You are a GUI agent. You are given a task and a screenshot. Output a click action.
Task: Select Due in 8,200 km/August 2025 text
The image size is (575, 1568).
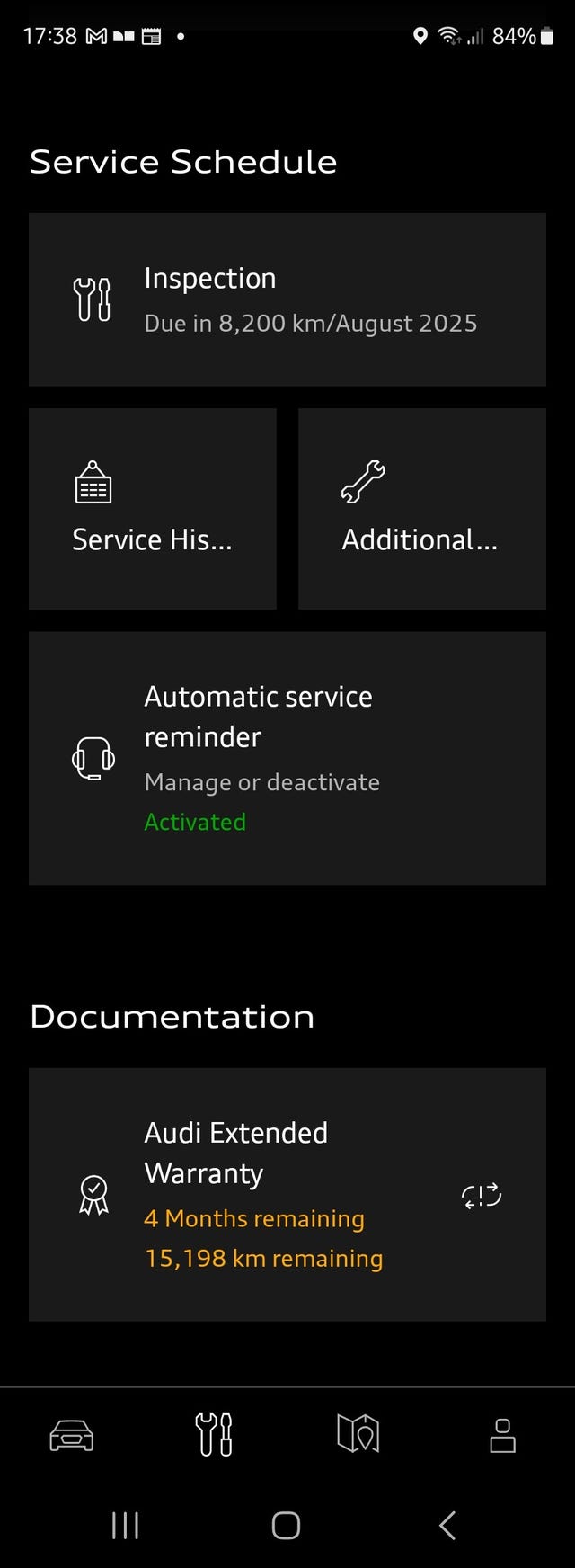point(311,324)
